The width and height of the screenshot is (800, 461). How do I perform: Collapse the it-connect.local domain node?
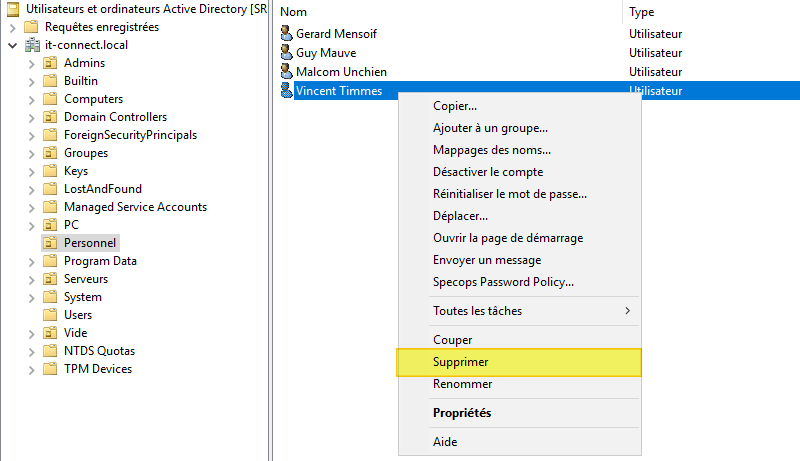click(x=12, y=45)
